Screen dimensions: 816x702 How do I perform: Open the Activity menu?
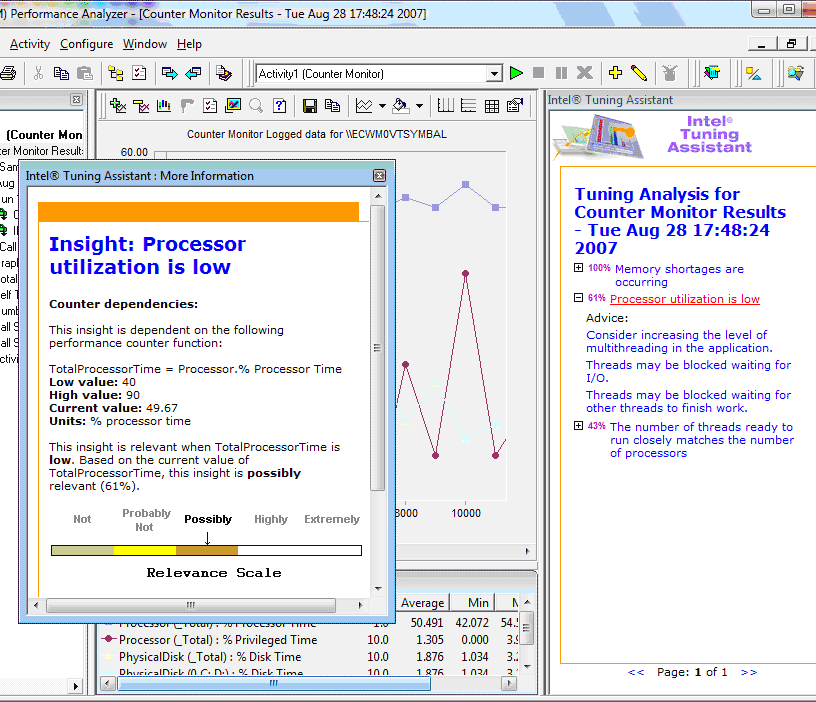tap(30, 44)
